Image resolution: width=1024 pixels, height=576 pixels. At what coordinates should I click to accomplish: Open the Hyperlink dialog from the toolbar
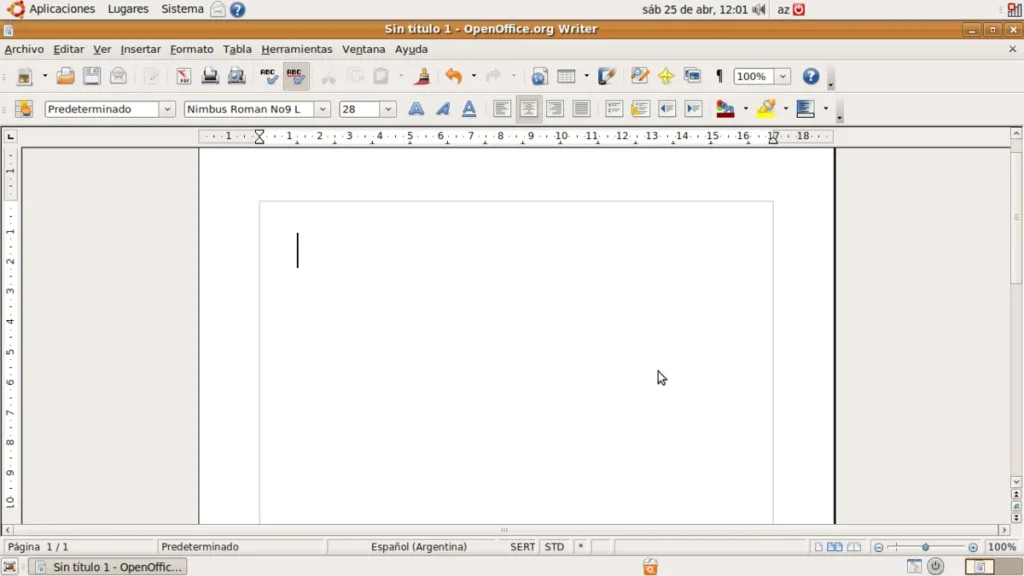pos(538,76)
